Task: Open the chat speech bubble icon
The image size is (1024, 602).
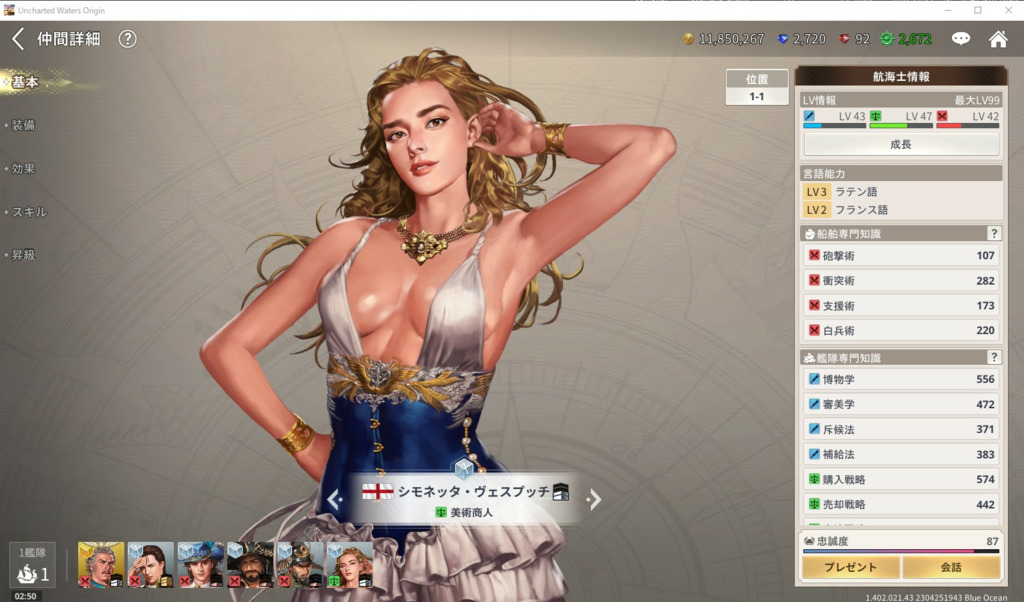Action: coord(961,39)
